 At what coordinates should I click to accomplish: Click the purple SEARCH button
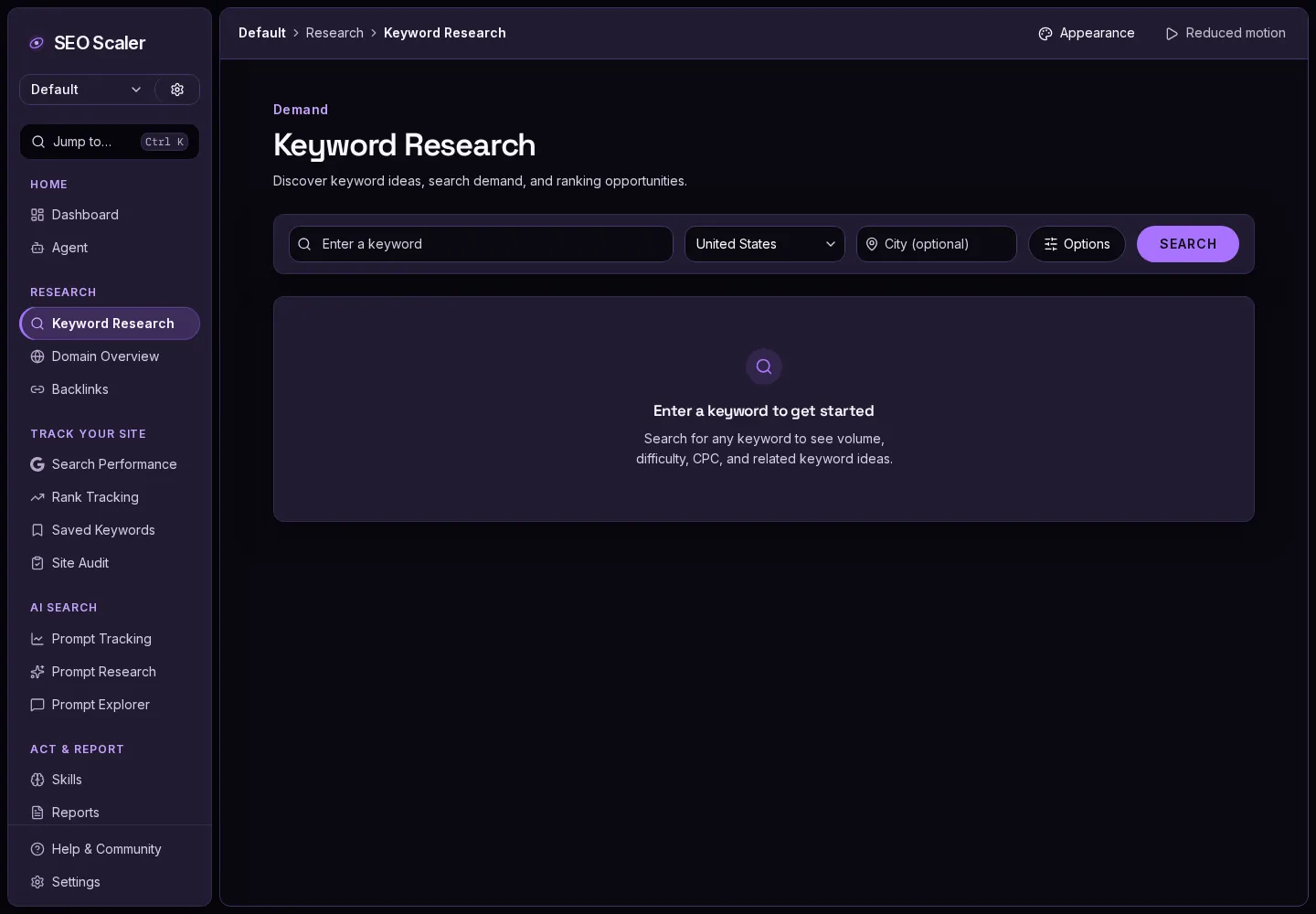(x=1188, y=244)
